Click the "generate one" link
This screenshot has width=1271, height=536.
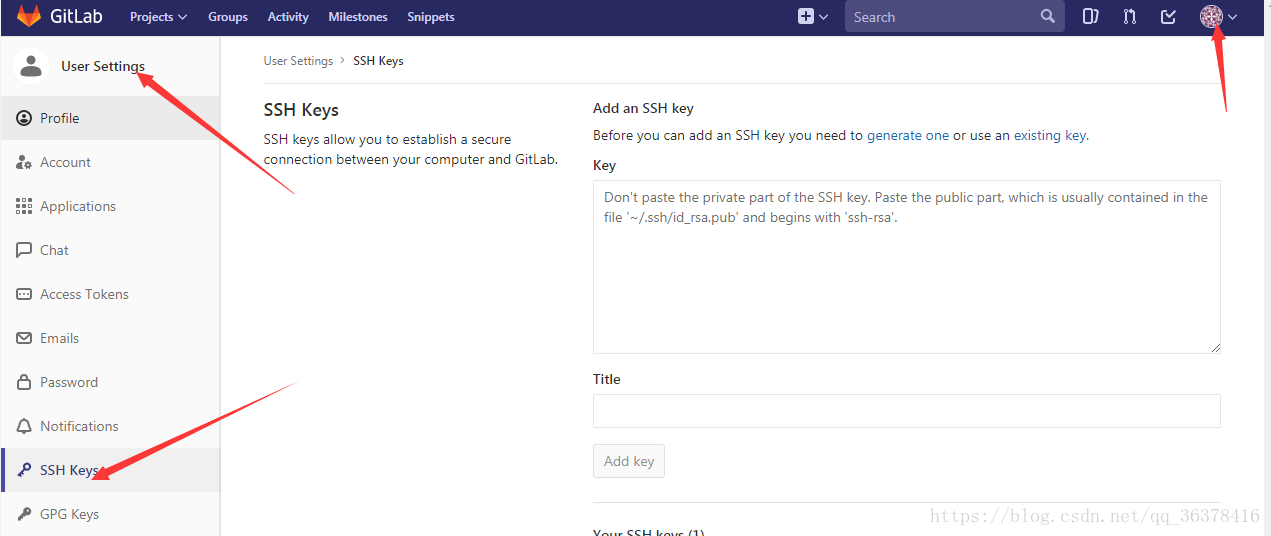click(x=908, y=136)
